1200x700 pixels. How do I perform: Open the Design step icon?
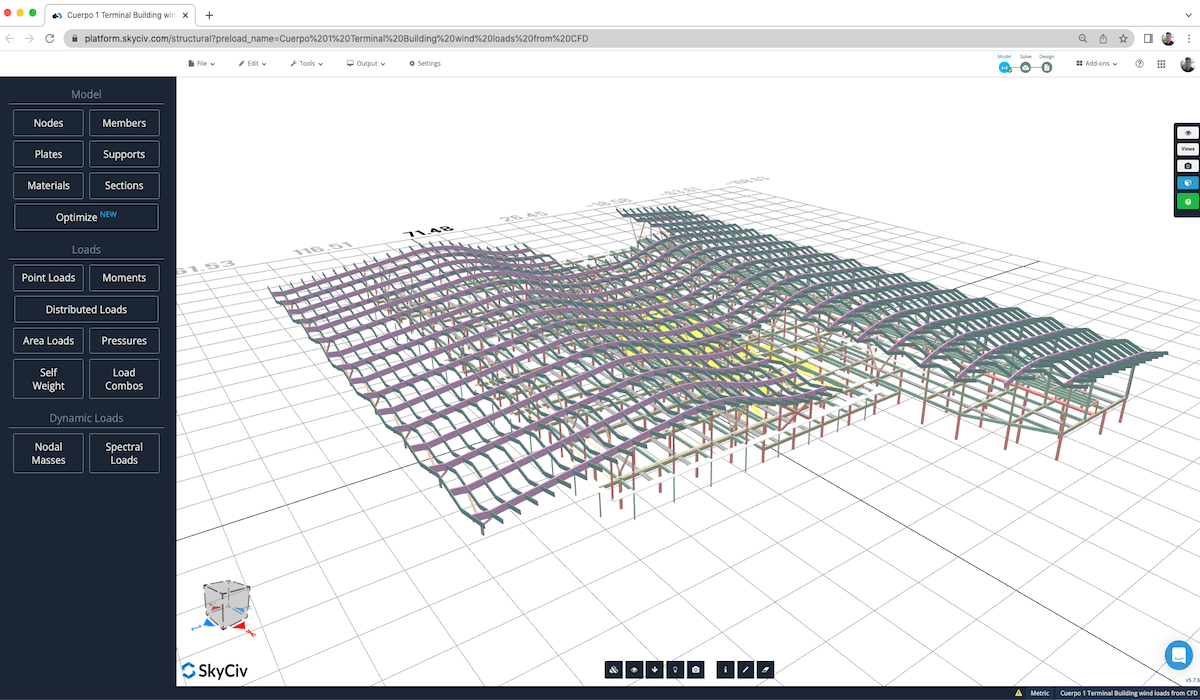pos(1046,68)
